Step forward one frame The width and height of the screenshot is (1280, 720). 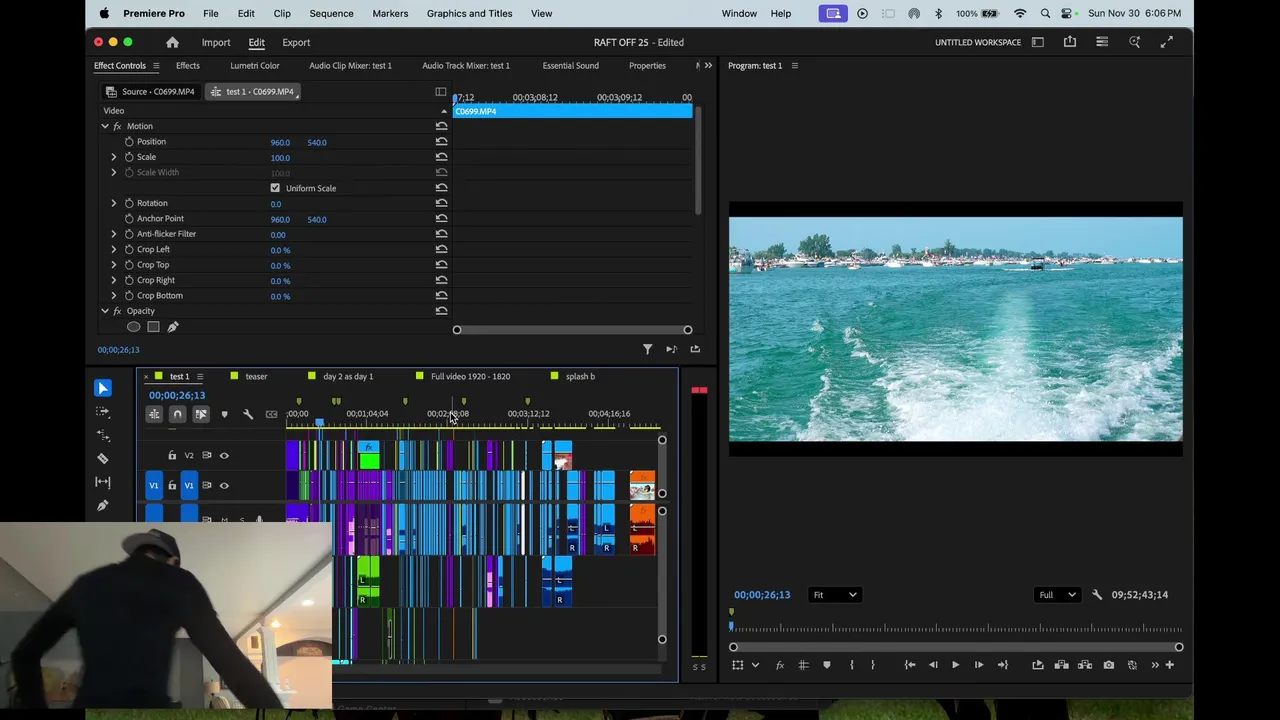coord(978,665)
